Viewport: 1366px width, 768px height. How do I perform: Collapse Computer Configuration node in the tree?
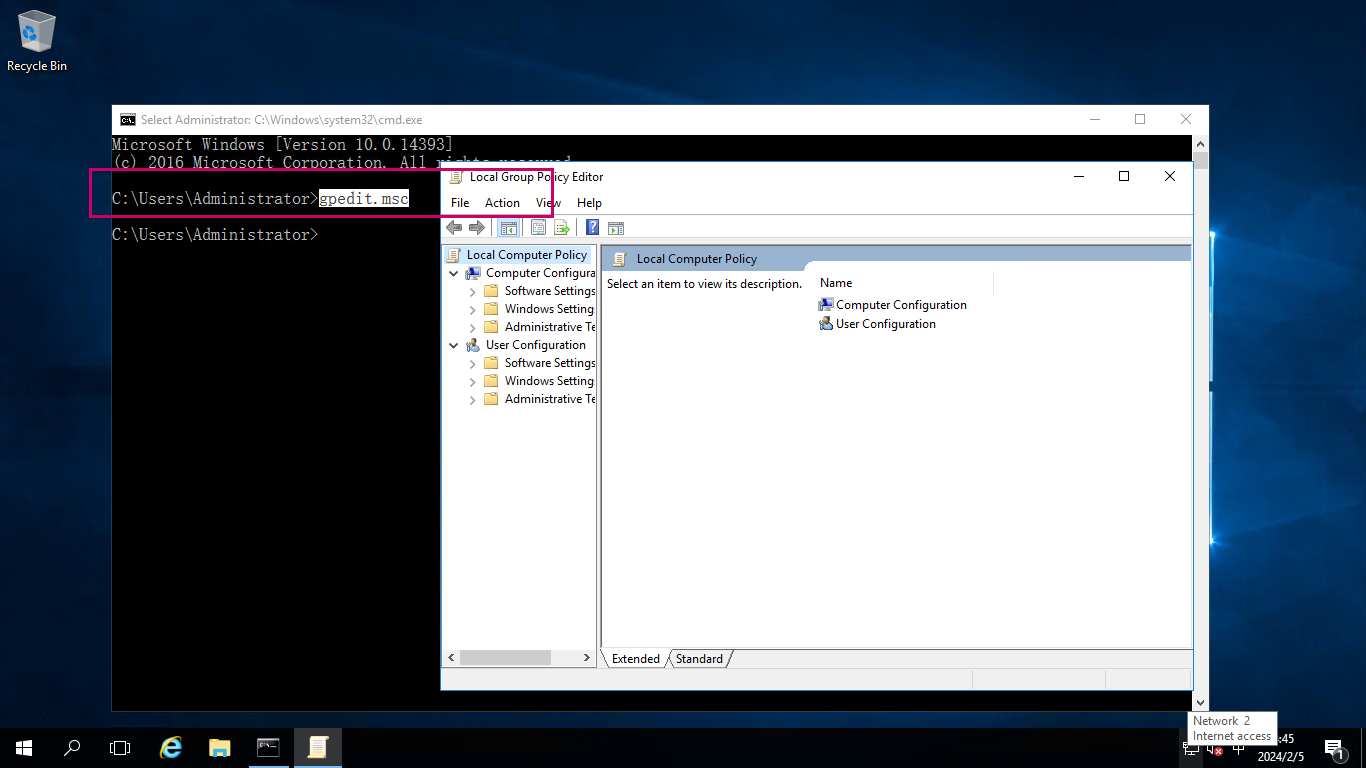454,273
